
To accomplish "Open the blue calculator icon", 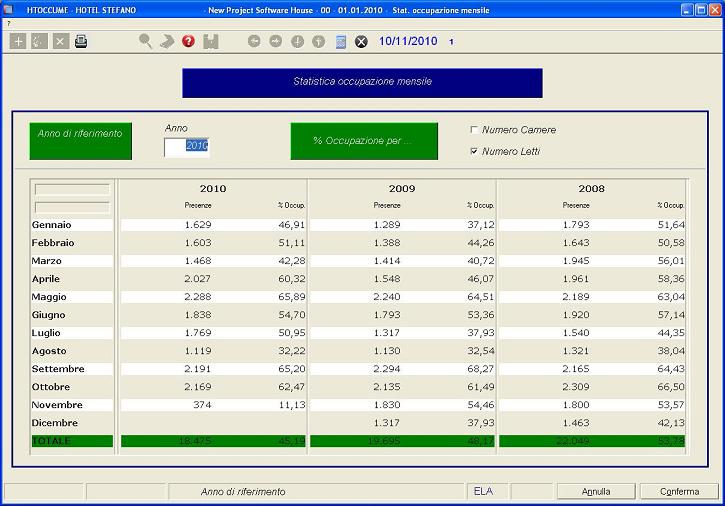I will click(341, 42).
